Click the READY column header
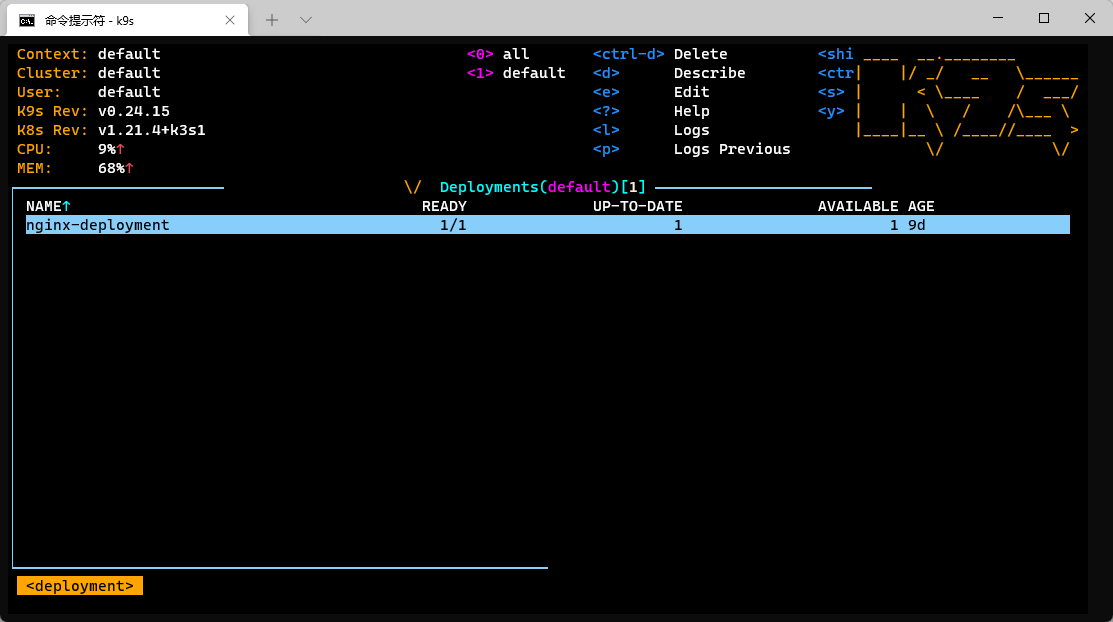The height and width of the screenshot is (622, 1113). tap(444, 206)
